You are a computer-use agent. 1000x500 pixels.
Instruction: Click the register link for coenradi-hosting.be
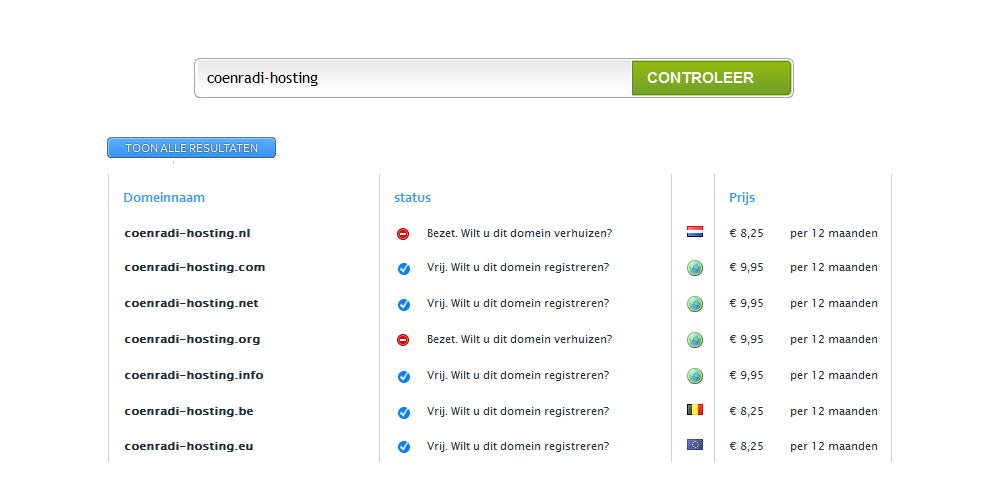[518, 411]
